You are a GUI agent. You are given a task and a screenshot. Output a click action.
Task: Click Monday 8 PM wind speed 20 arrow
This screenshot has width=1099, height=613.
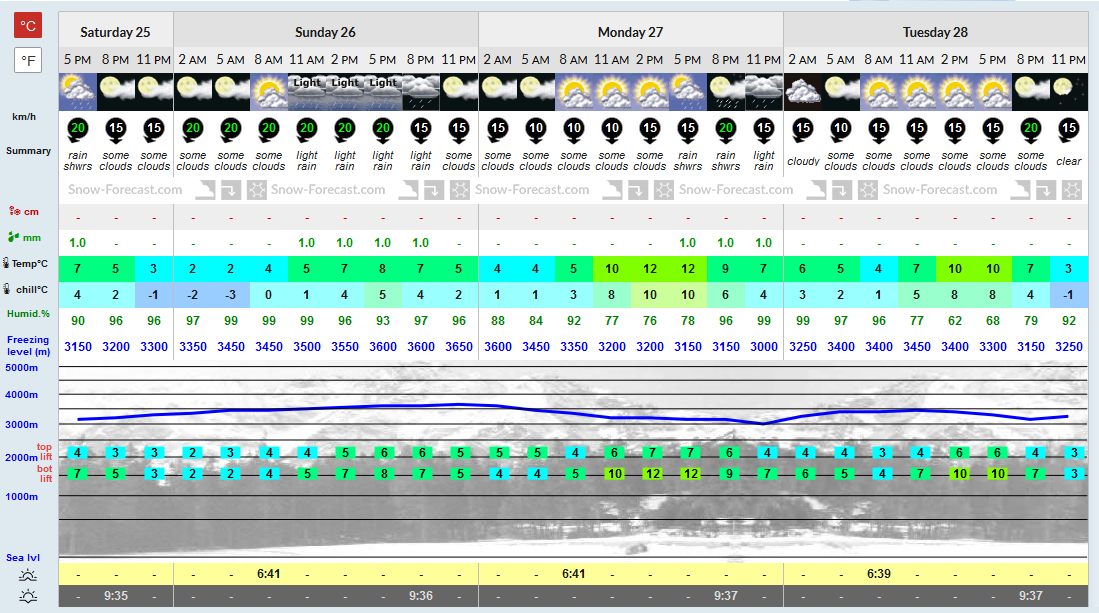point(725,130)
